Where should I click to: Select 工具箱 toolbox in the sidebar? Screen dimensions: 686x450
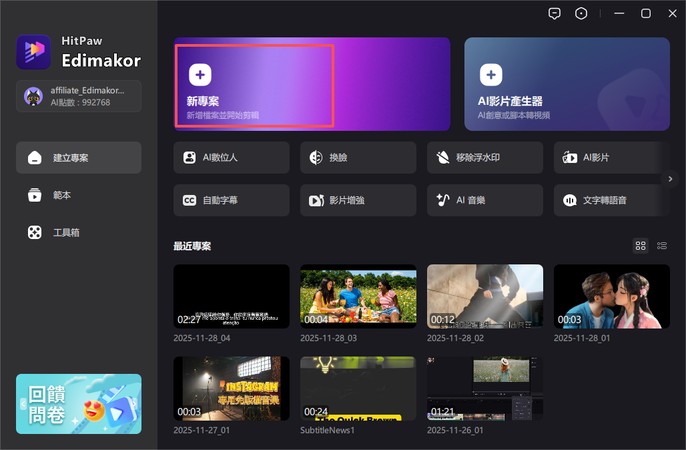click(x=79, y=232)
